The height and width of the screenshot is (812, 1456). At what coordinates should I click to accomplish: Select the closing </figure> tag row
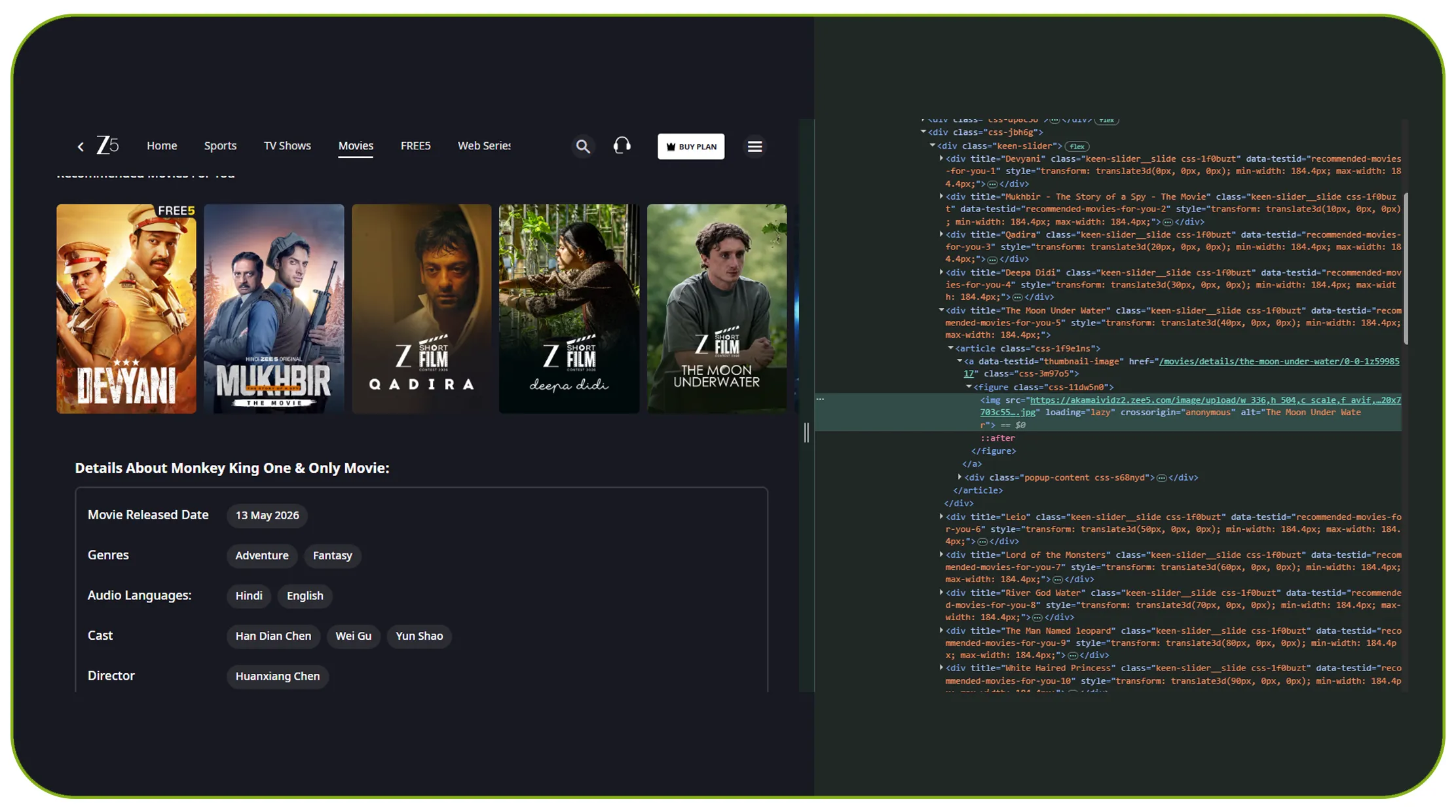[x=994, y=451]
